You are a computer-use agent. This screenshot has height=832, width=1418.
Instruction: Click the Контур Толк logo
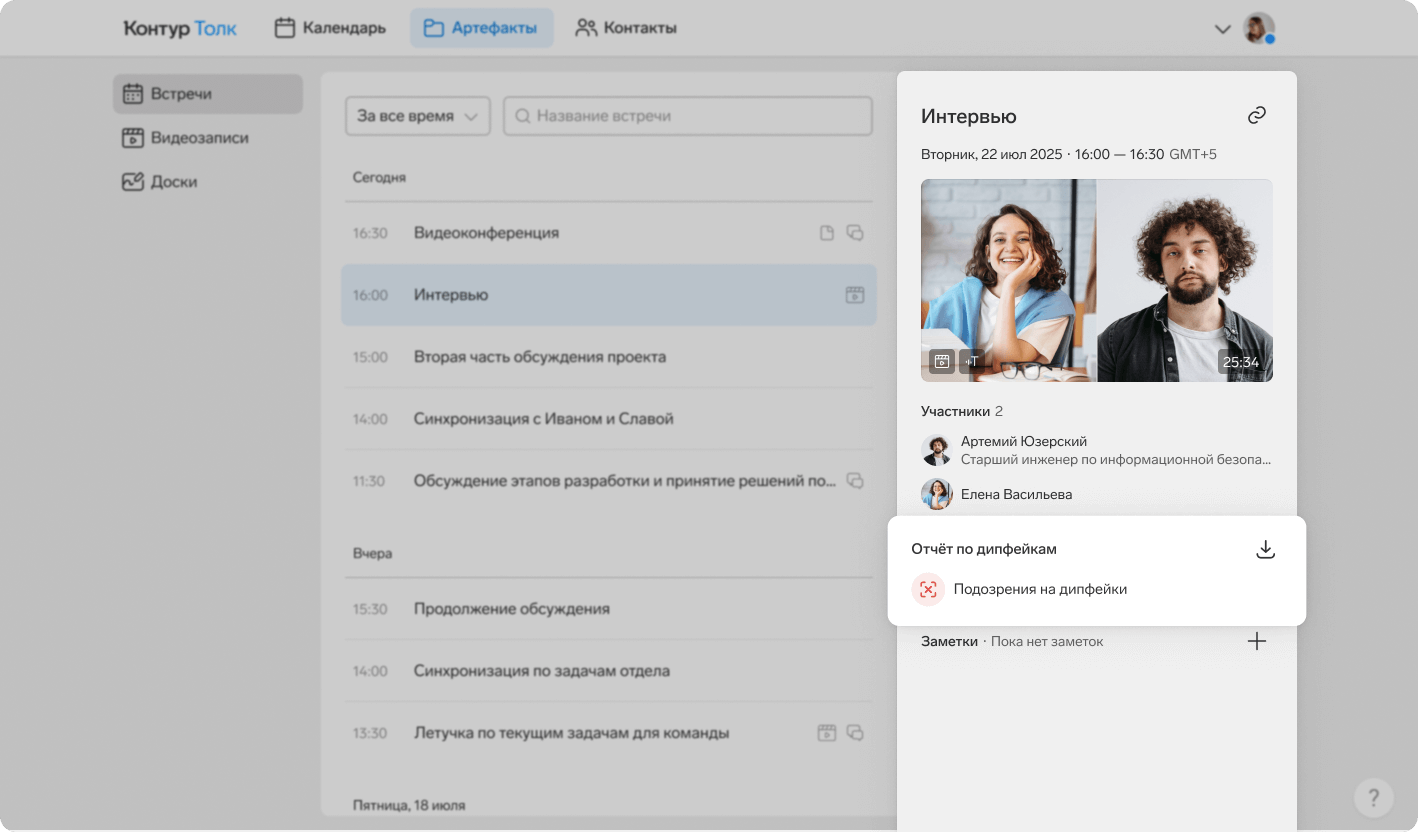(180, 28)
